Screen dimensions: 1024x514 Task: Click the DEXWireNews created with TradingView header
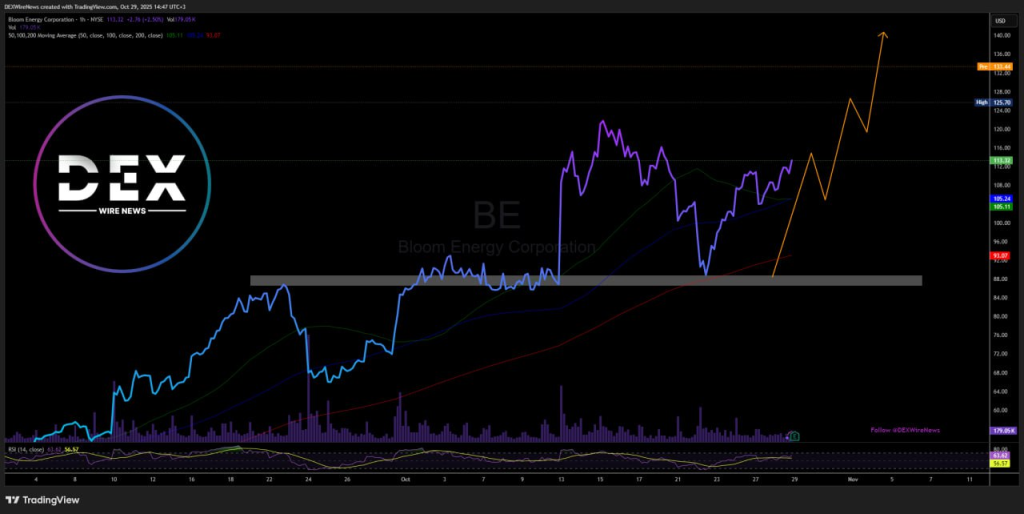click(97, 6)
